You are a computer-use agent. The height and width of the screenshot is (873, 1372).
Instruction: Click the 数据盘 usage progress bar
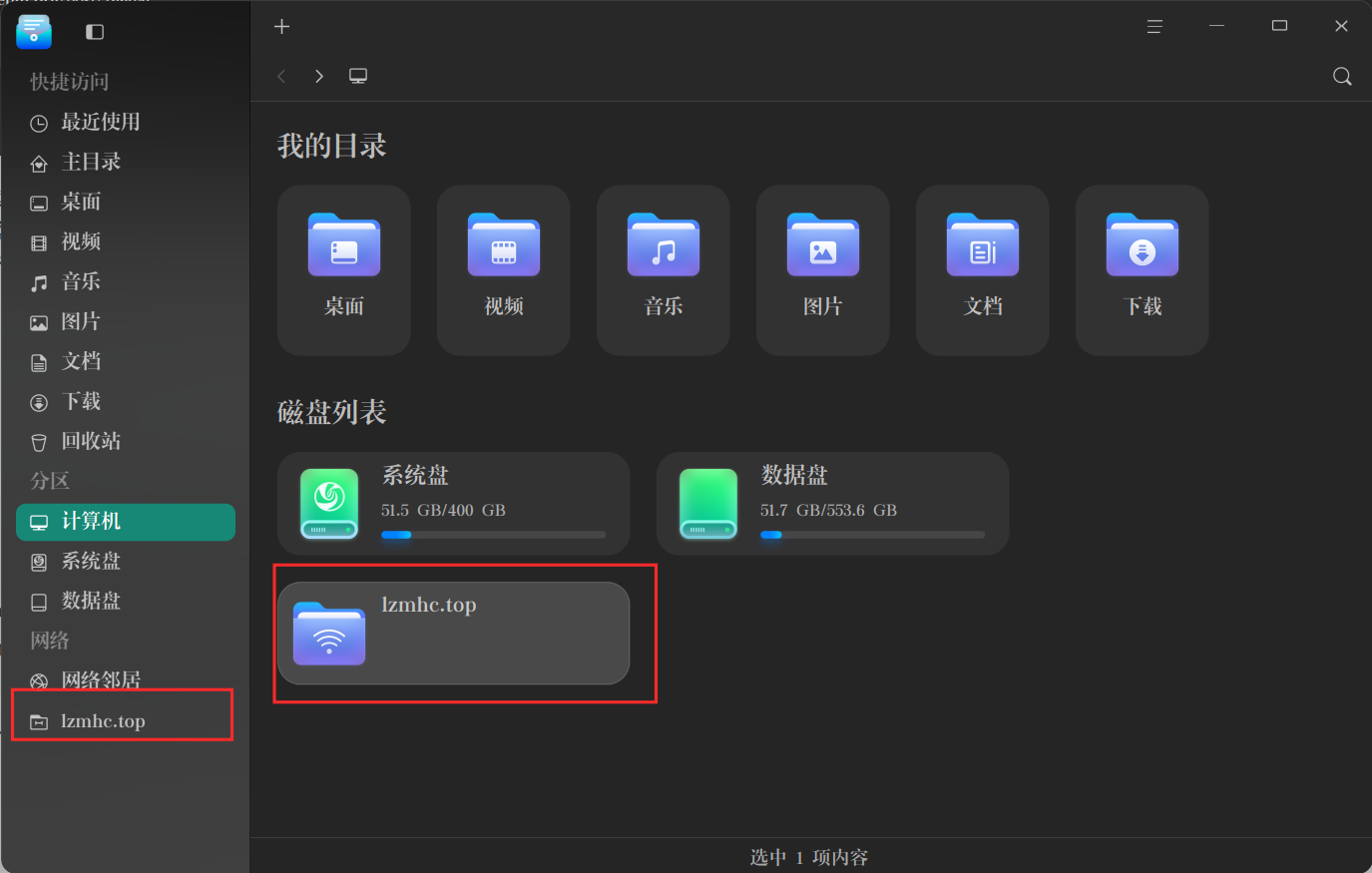point(872,535)
